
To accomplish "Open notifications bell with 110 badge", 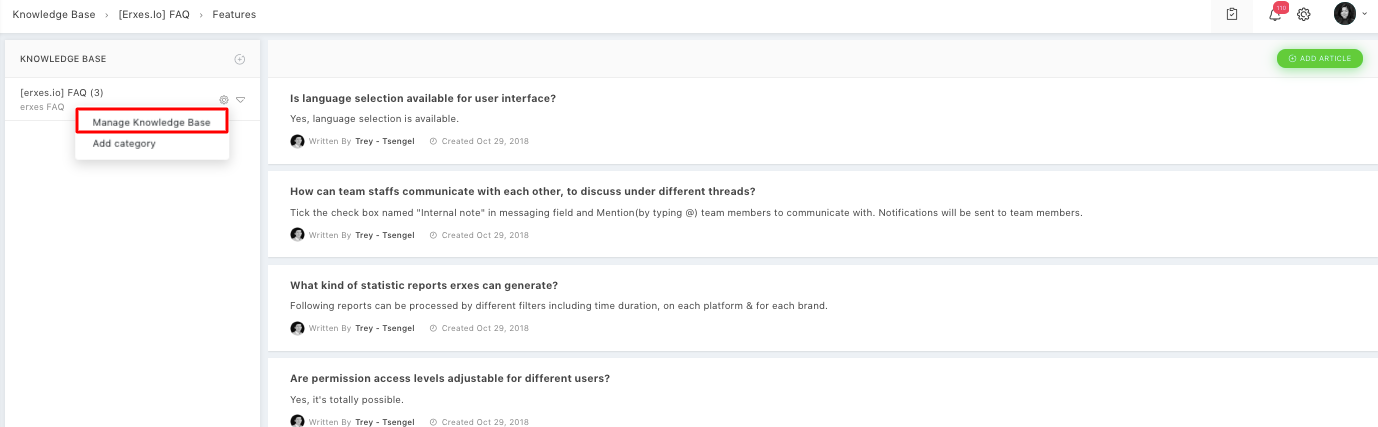I will pyautogui.click(x=1275, y=15).
